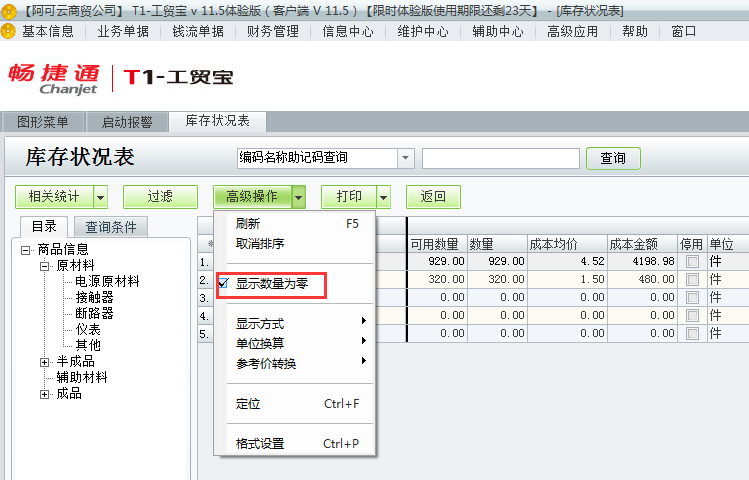
Task: Open the 维护中心 menu
Action: click(x=423, y=32)
